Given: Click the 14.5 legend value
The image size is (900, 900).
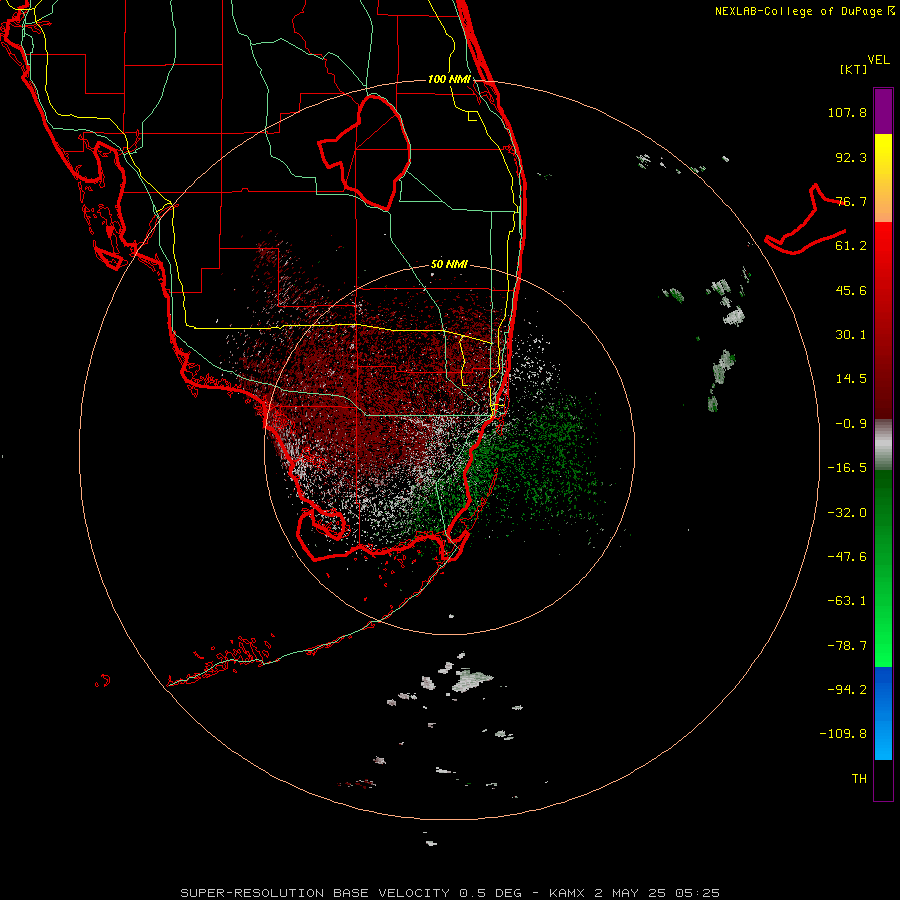Looking at the screenshot, I should click(x=851, y=379).
